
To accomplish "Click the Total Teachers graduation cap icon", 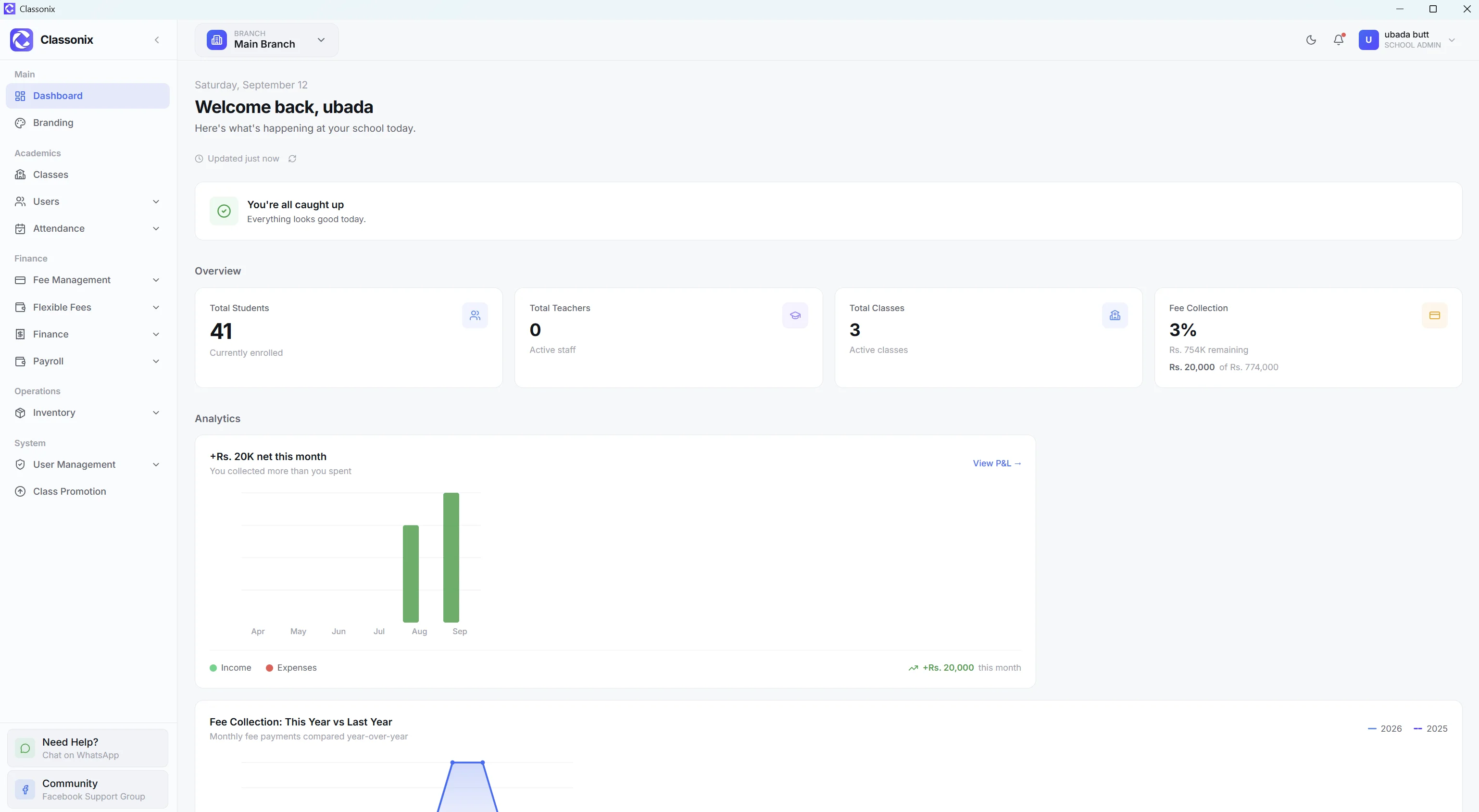I will point(795,315).
